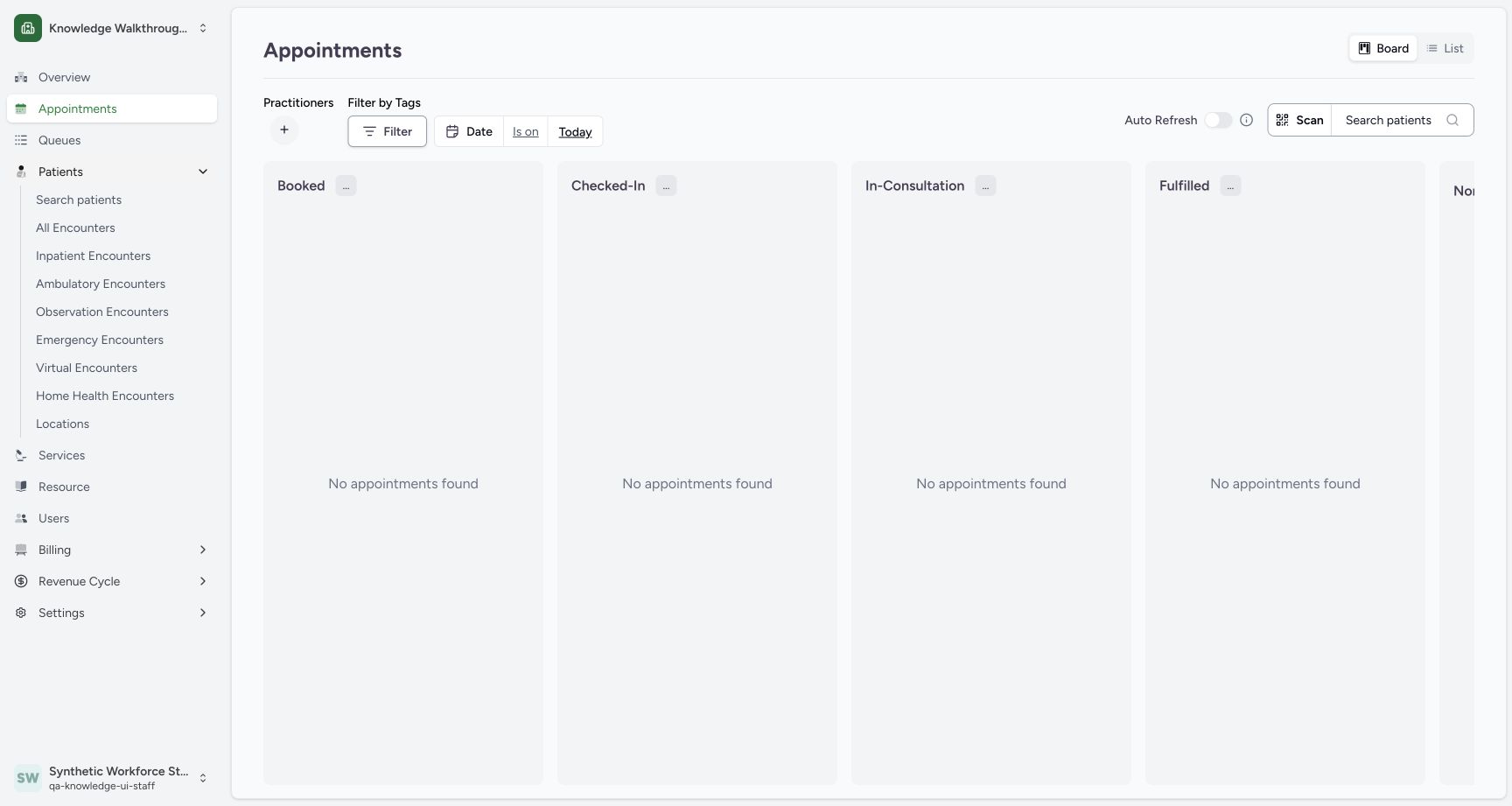
Task: Open the facility switcher dropdown
Action: (112, 28)
